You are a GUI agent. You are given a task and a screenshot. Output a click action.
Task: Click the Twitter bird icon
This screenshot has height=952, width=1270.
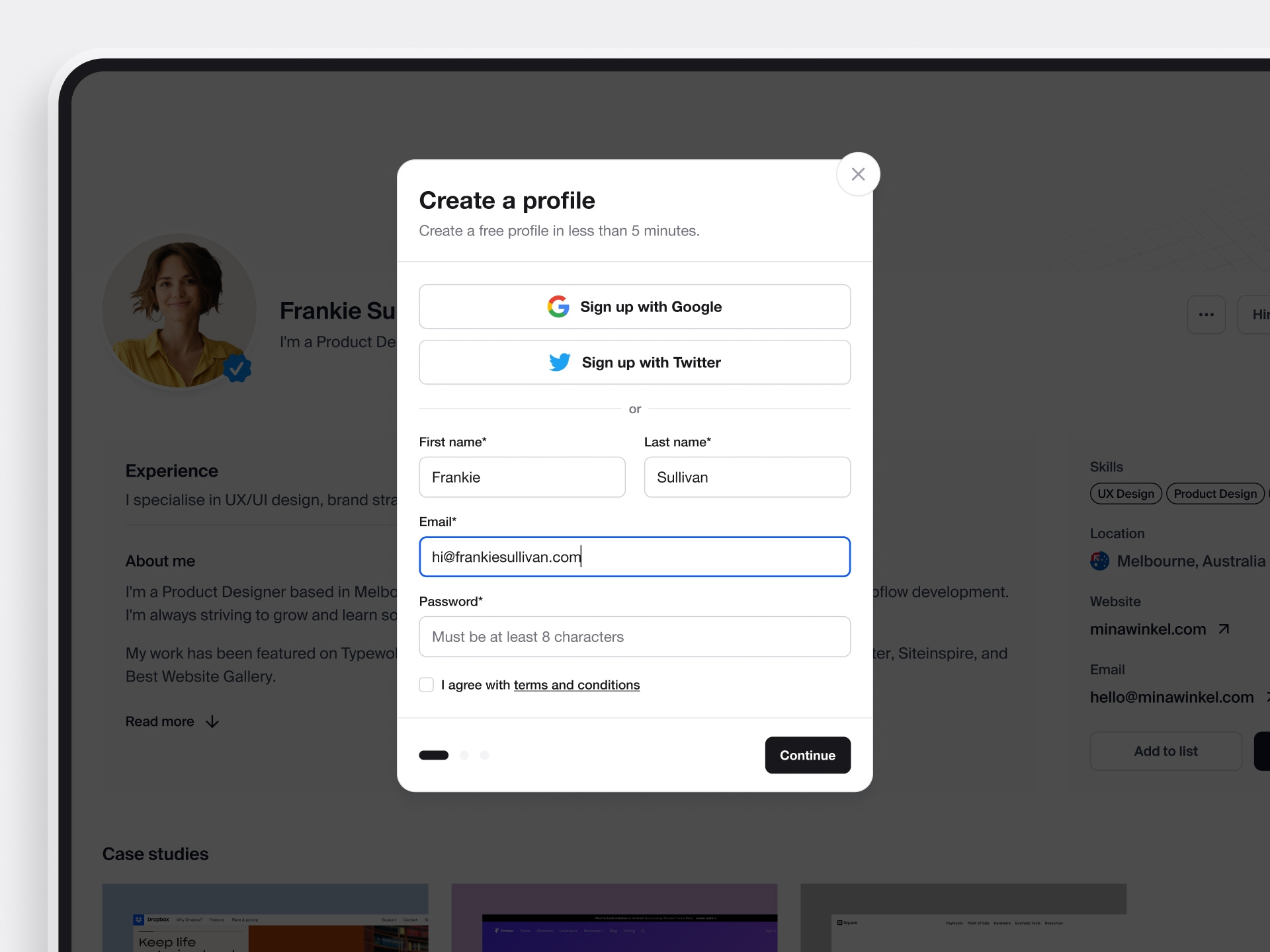(x=559, y=362)
